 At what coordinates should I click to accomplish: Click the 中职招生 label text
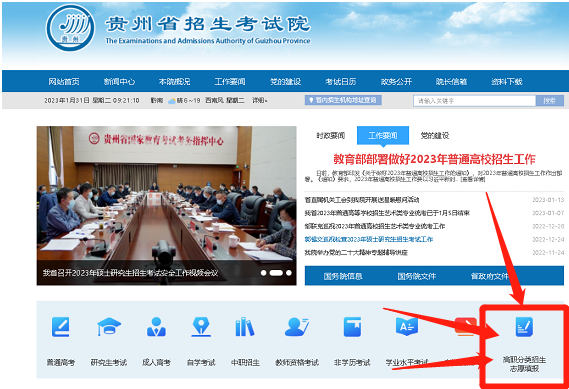click(245, 362)
